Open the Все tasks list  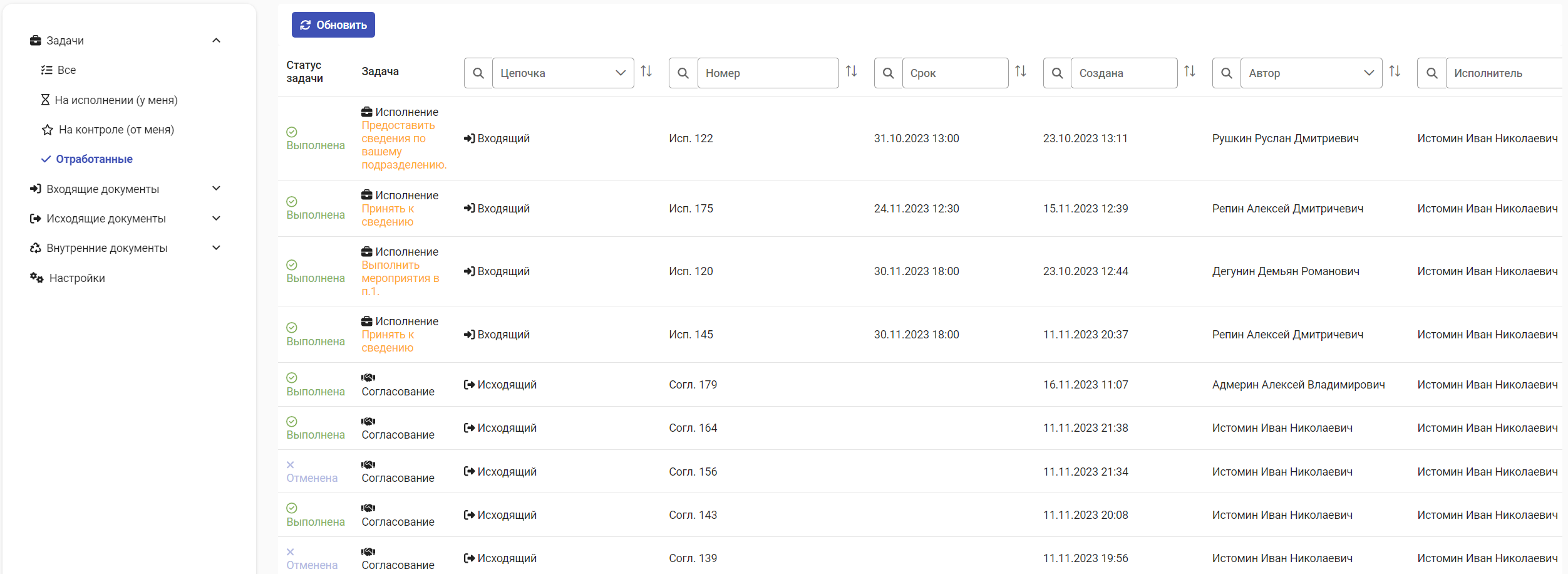click(x=66, y=70)
